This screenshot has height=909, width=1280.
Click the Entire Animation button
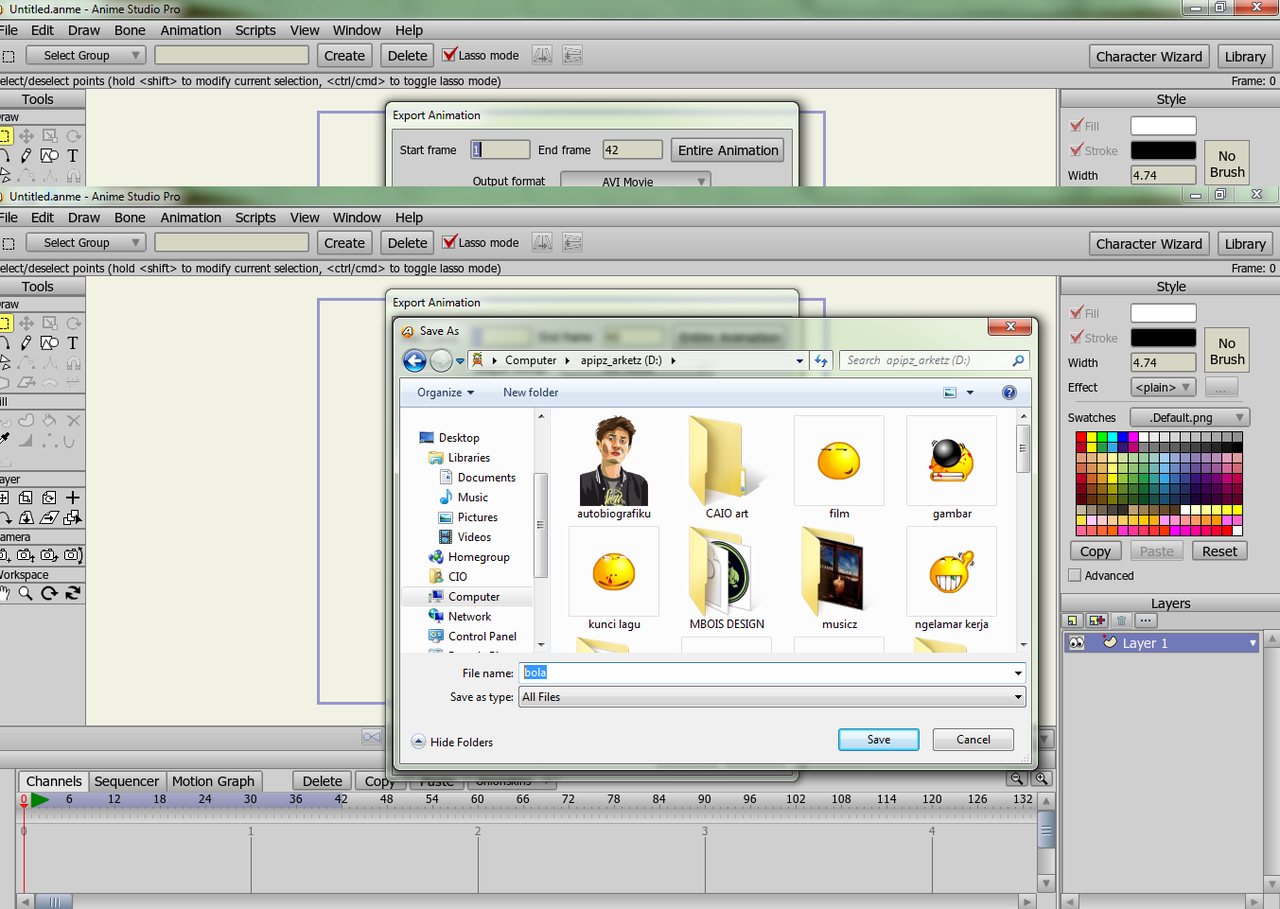pos(728,150)
